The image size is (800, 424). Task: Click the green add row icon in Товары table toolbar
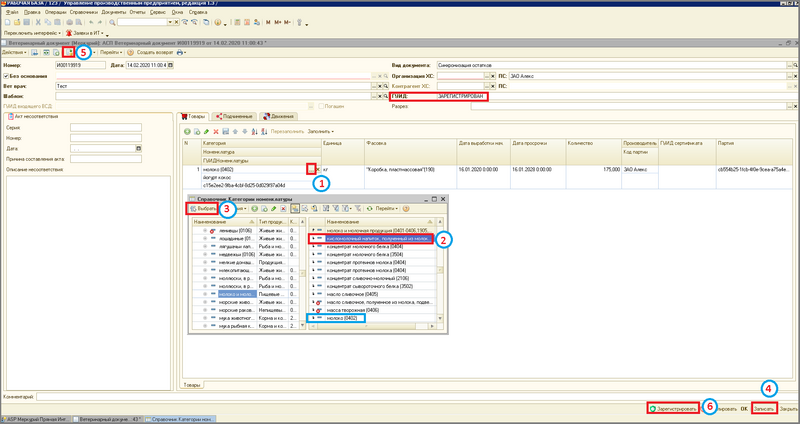coord(187,131)
